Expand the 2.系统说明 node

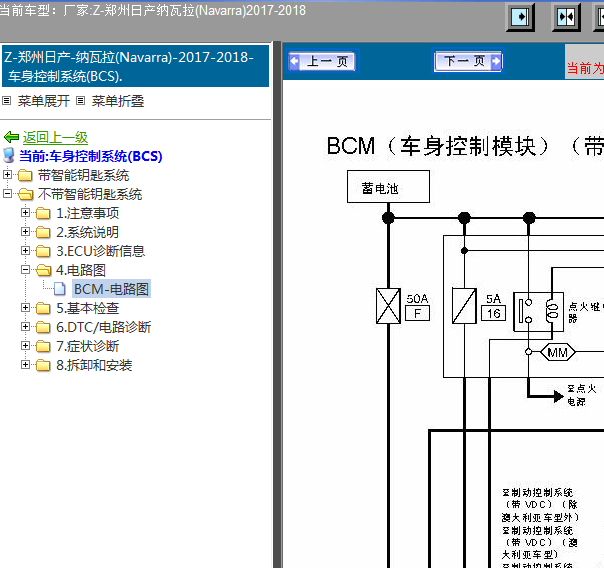coord(25,231)
